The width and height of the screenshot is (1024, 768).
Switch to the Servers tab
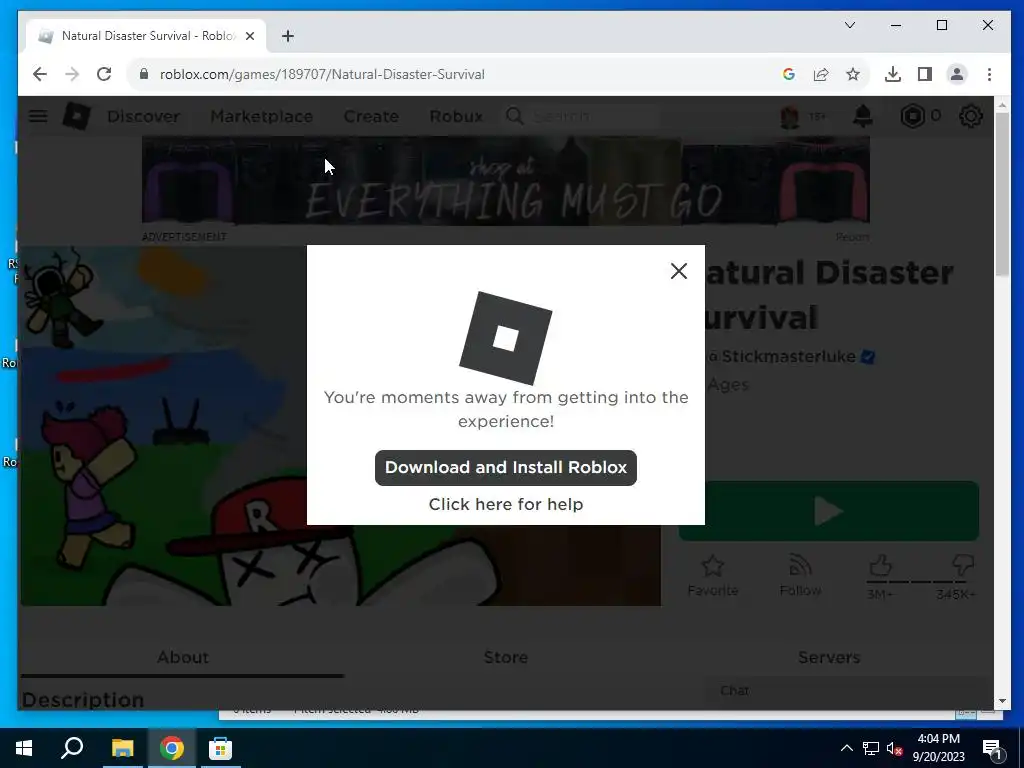pyautogui.click(x=829, y=657)
